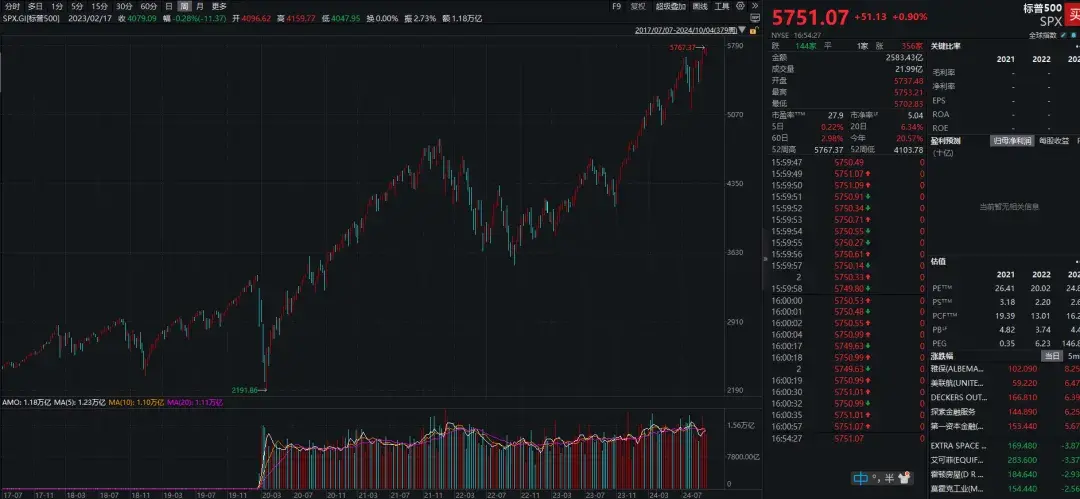This screenshot has height=499, width=1080.
Task: Open the 画线 drawing tool
Action: pos(700,6)
